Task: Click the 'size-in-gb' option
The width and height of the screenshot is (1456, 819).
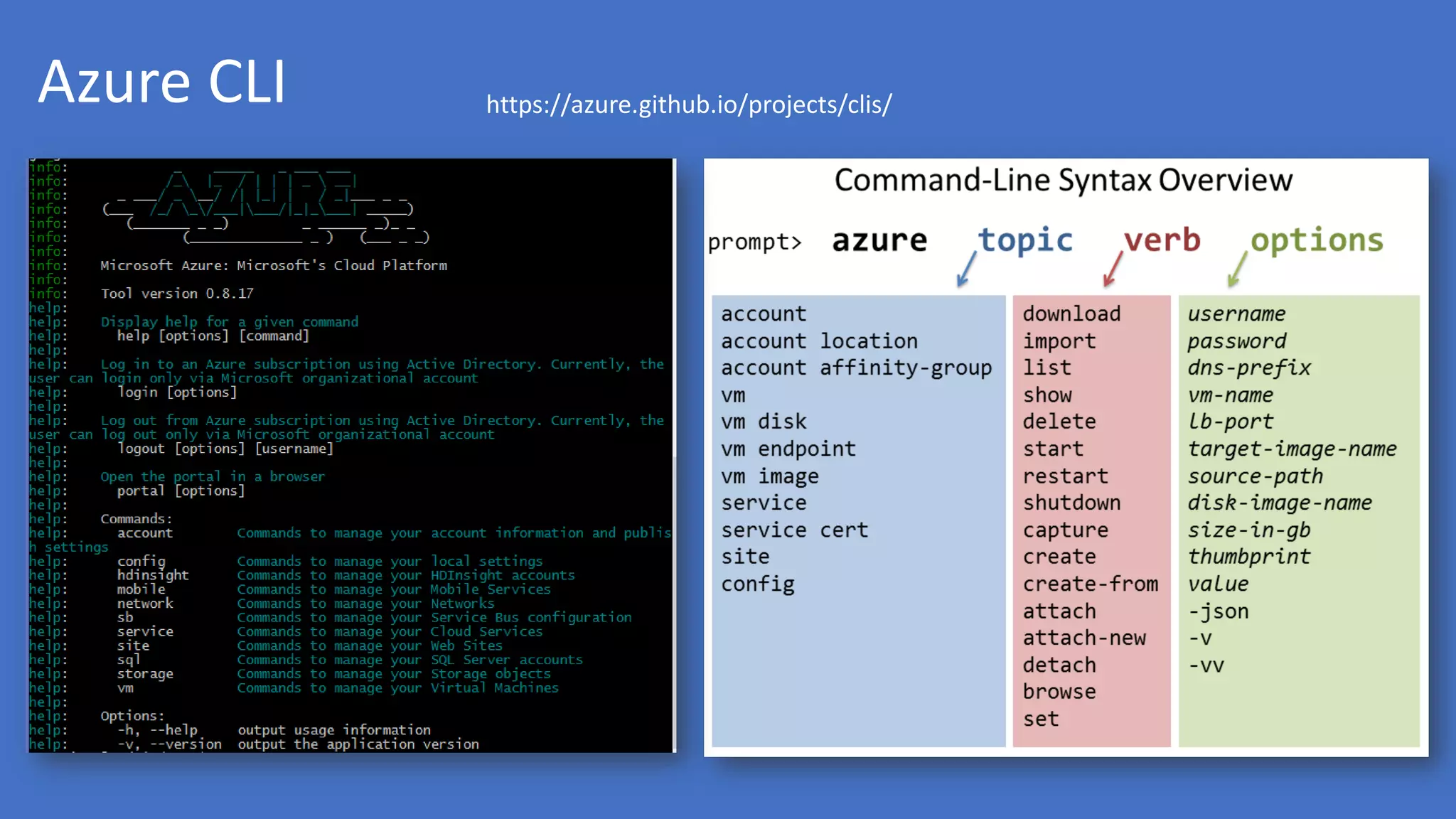Action: (1249, 530)
